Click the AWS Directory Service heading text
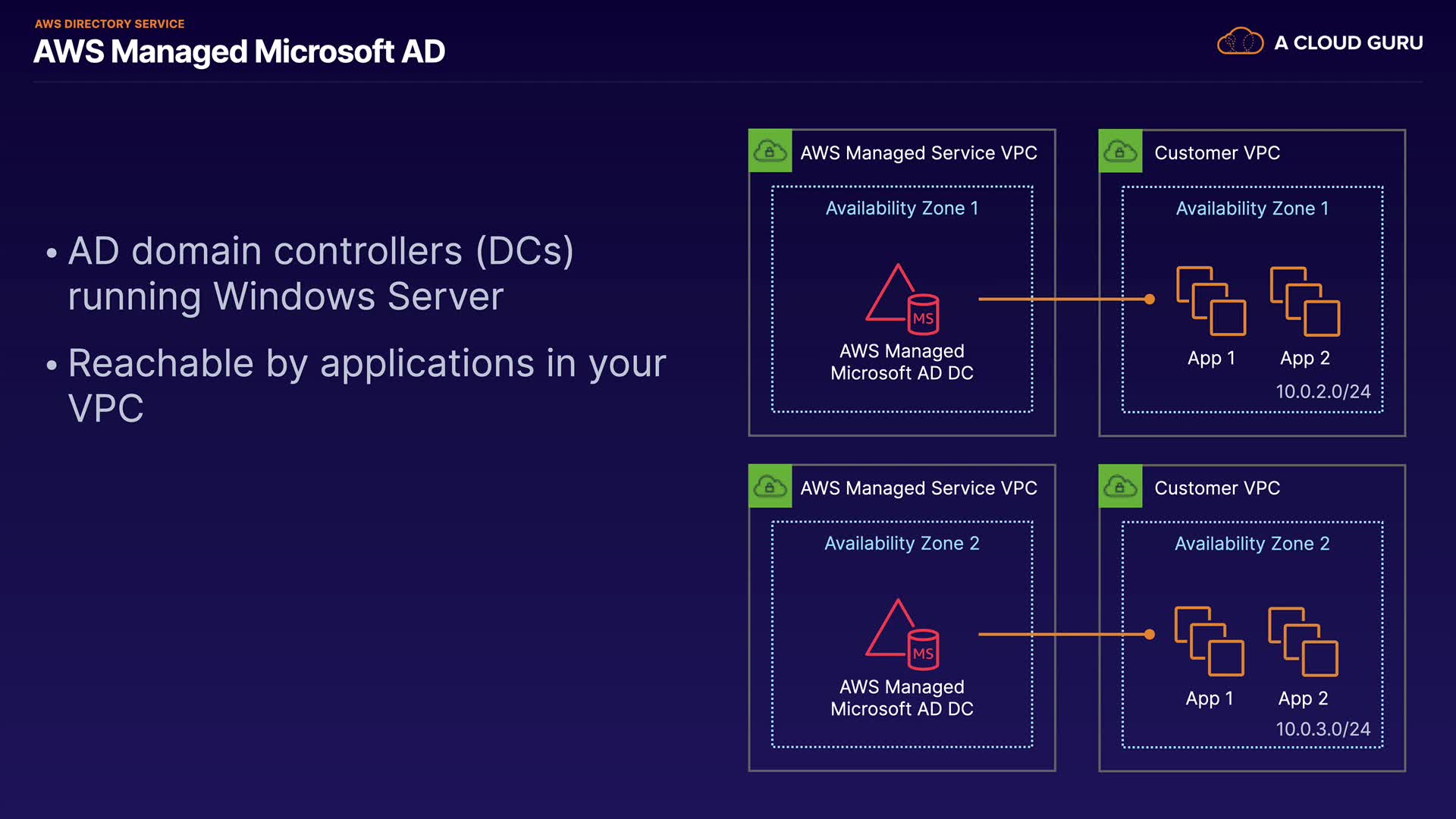Viewport: 1456px width, 819px height. tap(110, 24)
